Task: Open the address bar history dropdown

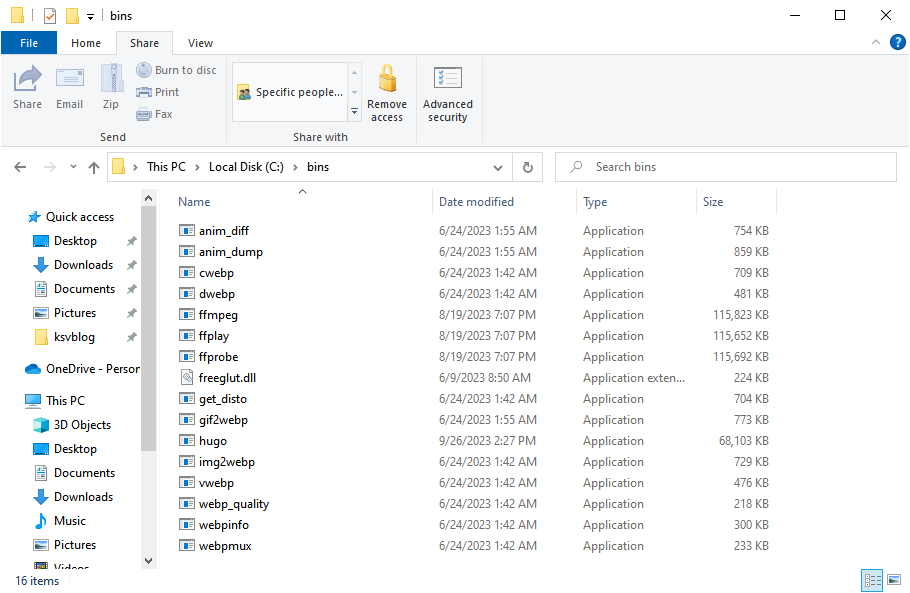Action: [x=497, y=168]
